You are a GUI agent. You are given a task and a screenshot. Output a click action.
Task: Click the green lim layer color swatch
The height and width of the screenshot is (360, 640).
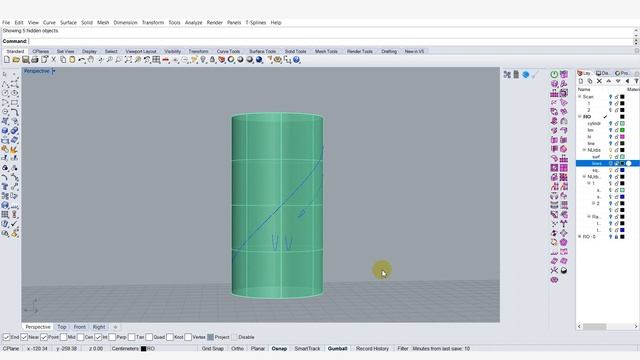tap(622, 130)
